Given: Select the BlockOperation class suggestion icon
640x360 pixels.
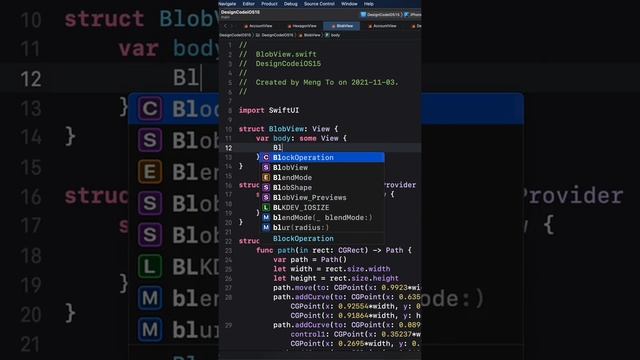Looking at the screenshot, I should [x=266, y=158].
